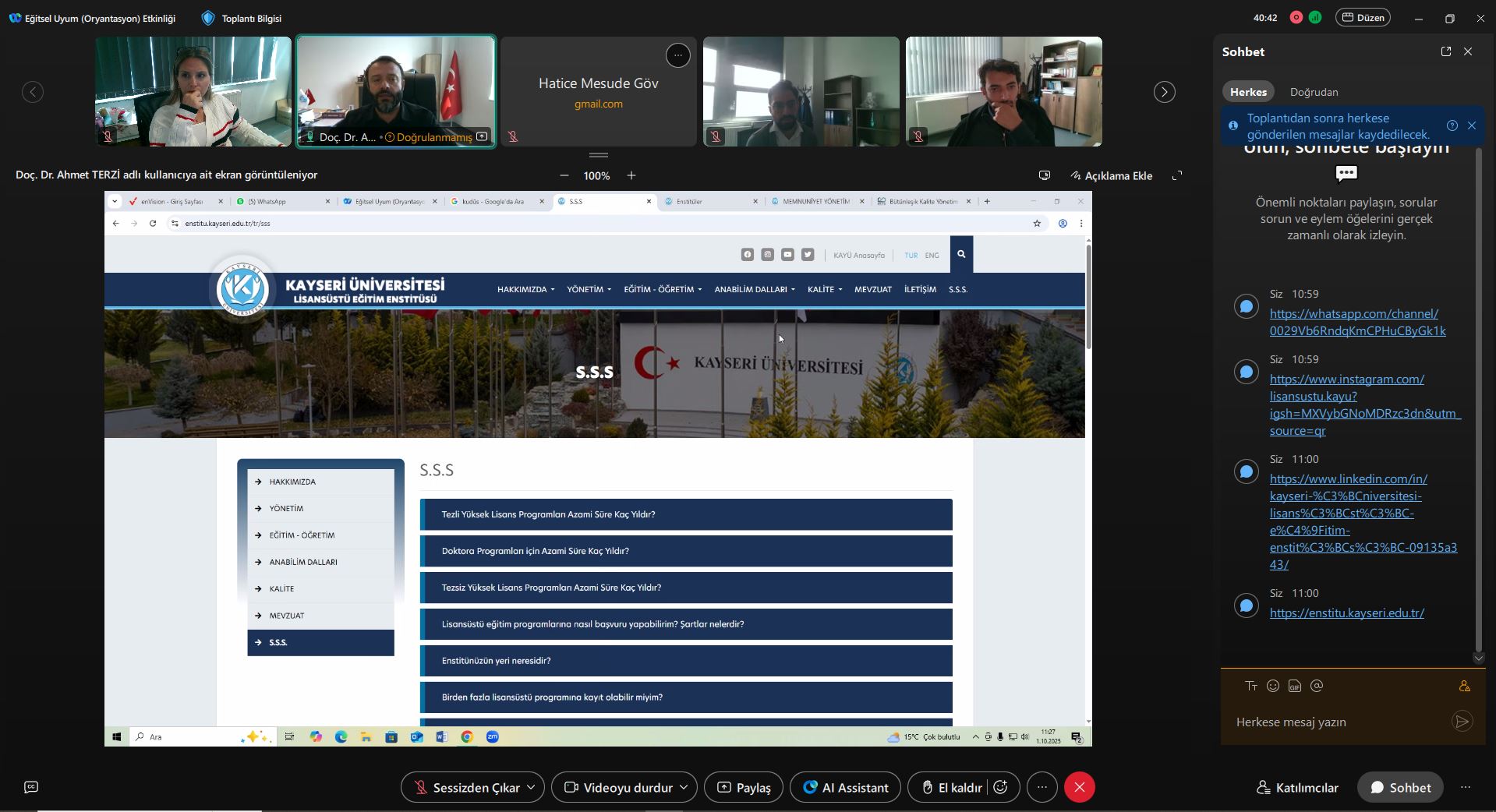Open the emoji picker in chat

click(1273, 686)
